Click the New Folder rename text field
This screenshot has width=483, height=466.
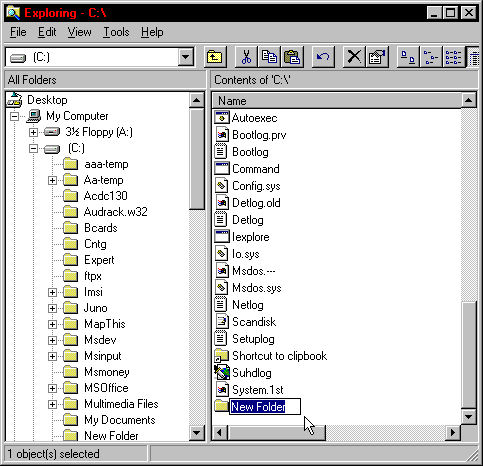[265, 407]
